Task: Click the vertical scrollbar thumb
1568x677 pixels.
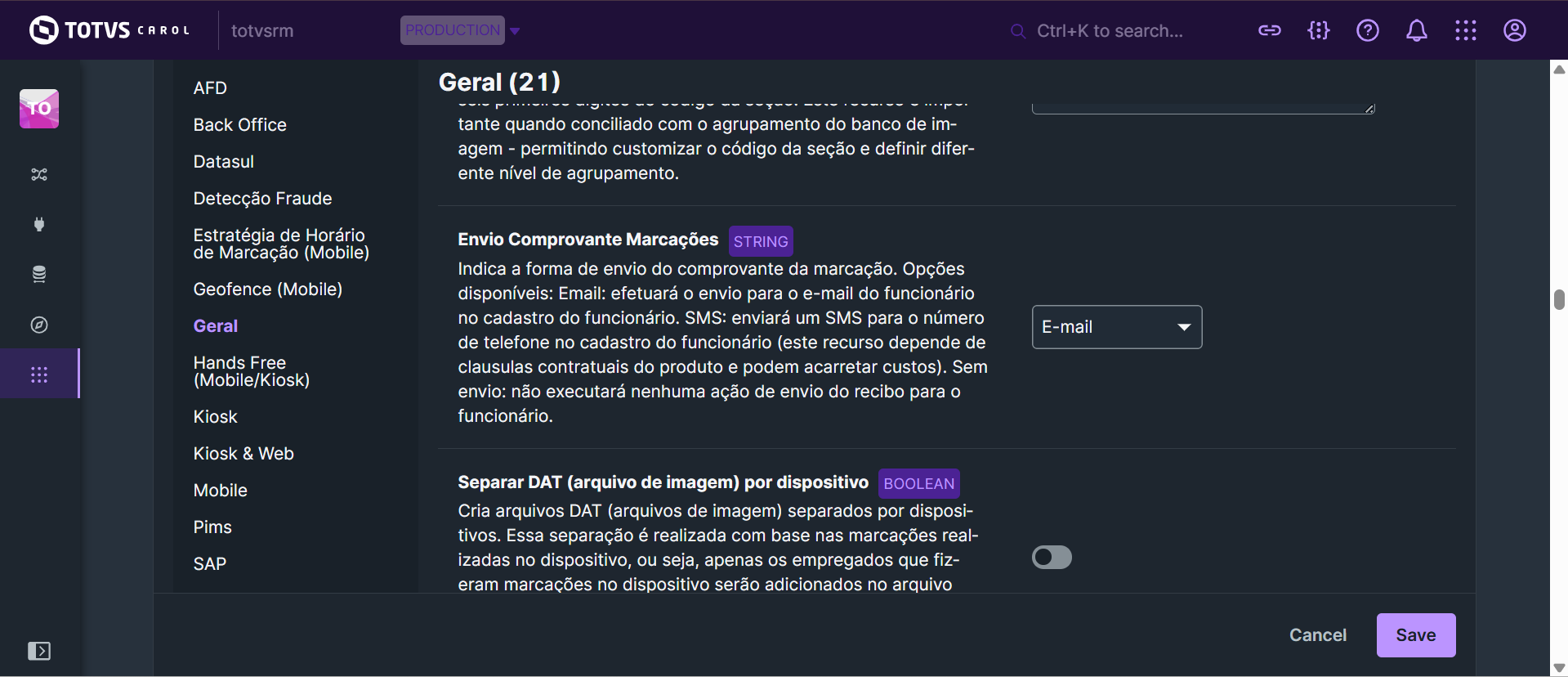Action: pos(1559,299)
